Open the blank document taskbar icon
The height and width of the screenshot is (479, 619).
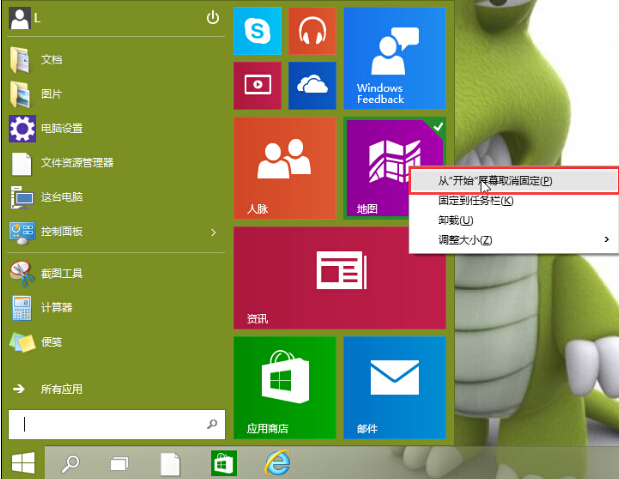point(170,464)
